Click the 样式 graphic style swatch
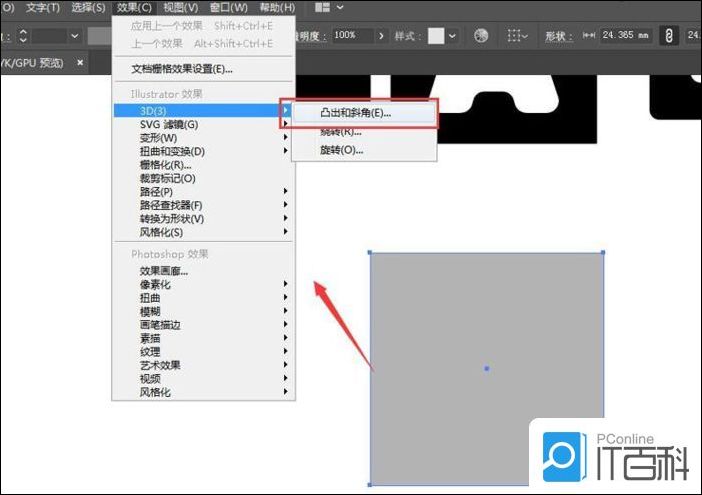 [436, 36]
